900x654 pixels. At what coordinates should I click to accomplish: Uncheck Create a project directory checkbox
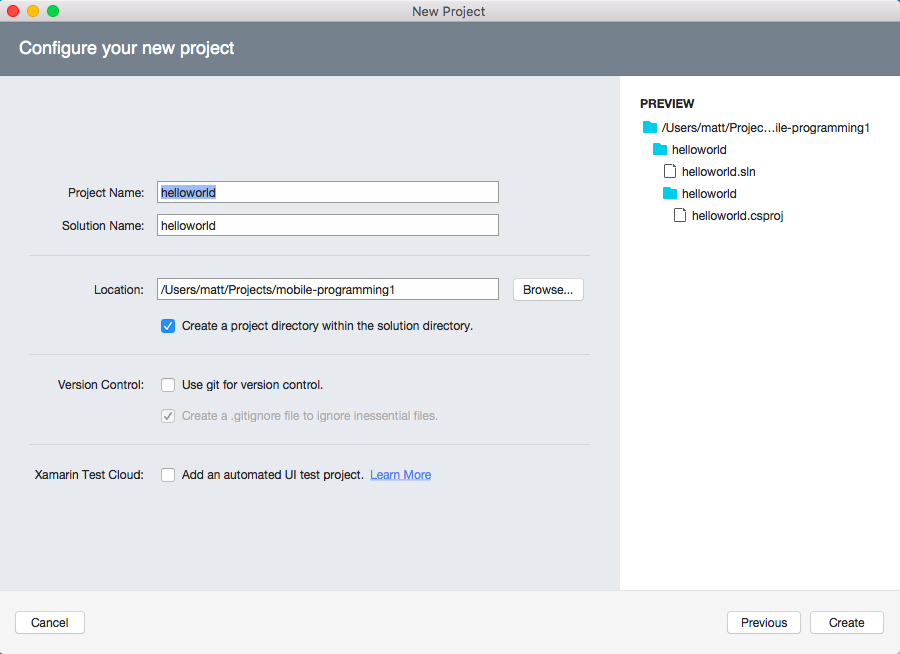[168, 326]
